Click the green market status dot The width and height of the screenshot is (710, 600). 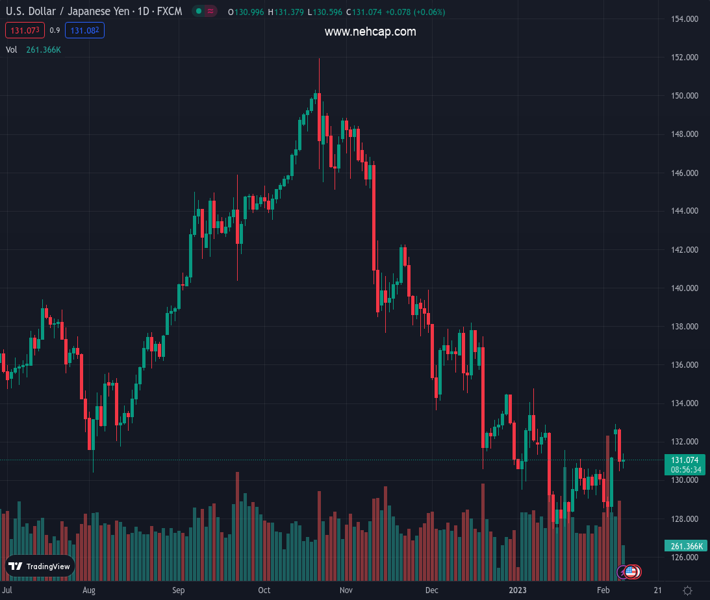coord(199,12)
